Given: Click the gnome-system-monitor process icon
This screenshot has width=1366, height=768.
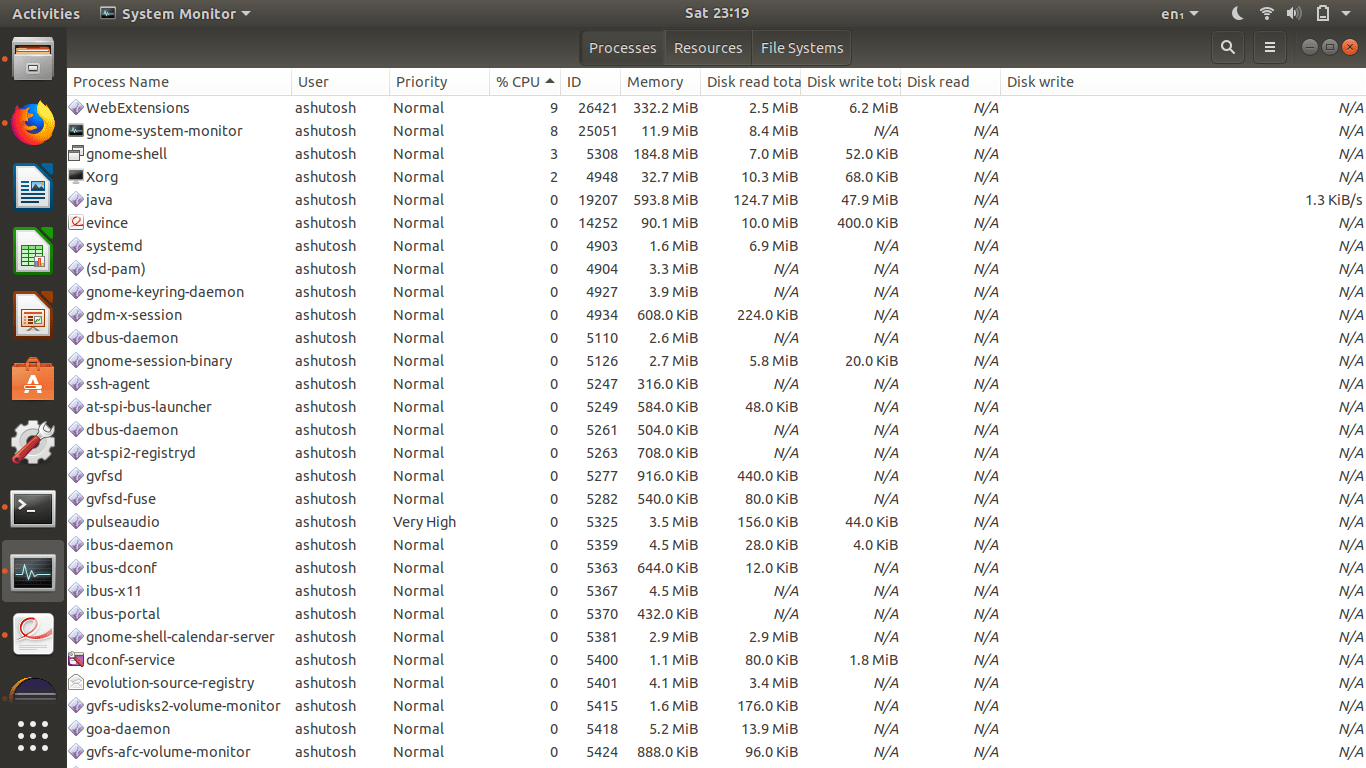Looking at the screenshot, I should pos(76,130).
